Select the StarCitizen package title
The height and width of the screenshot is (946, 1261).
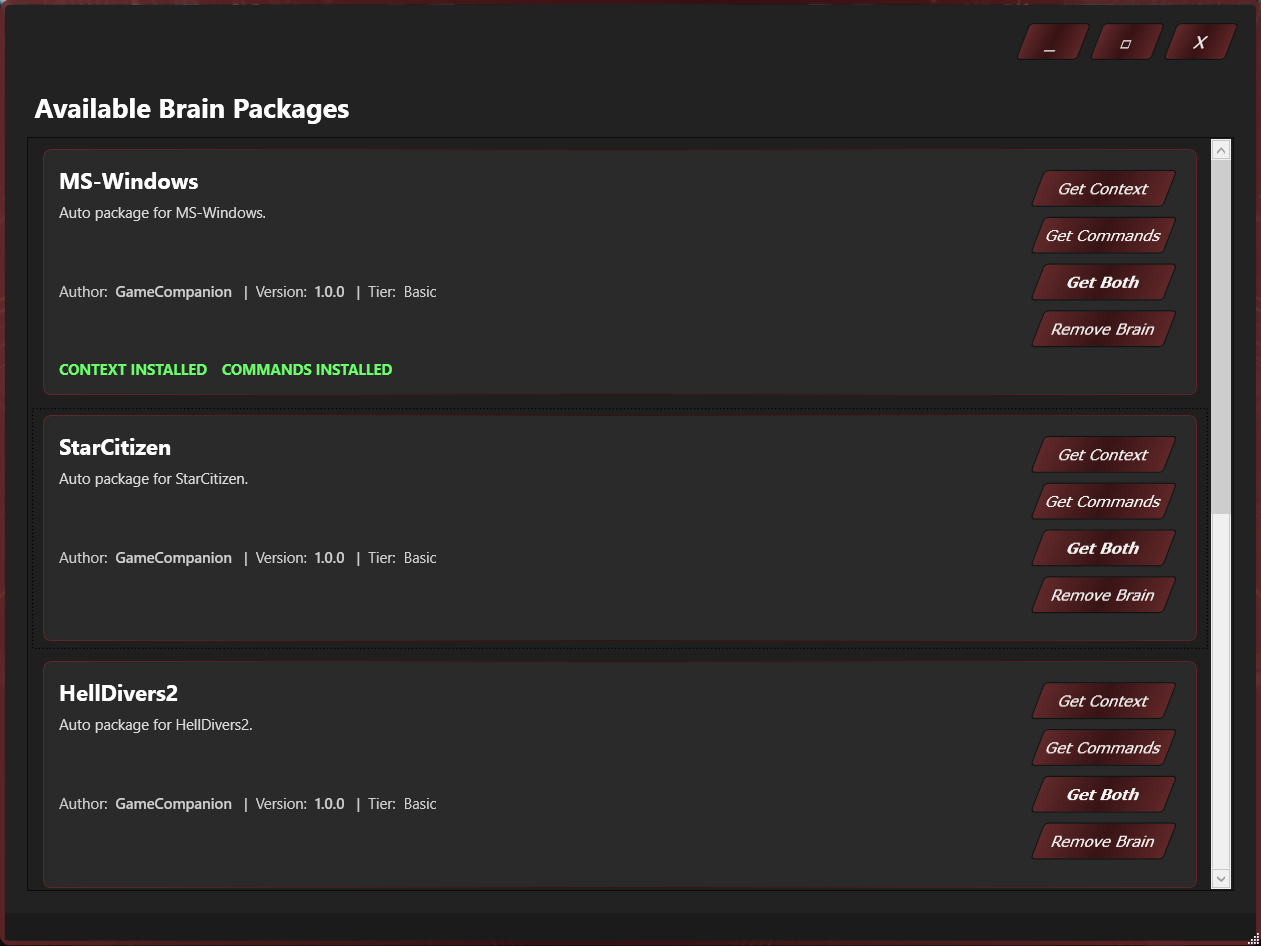(115, 447)
